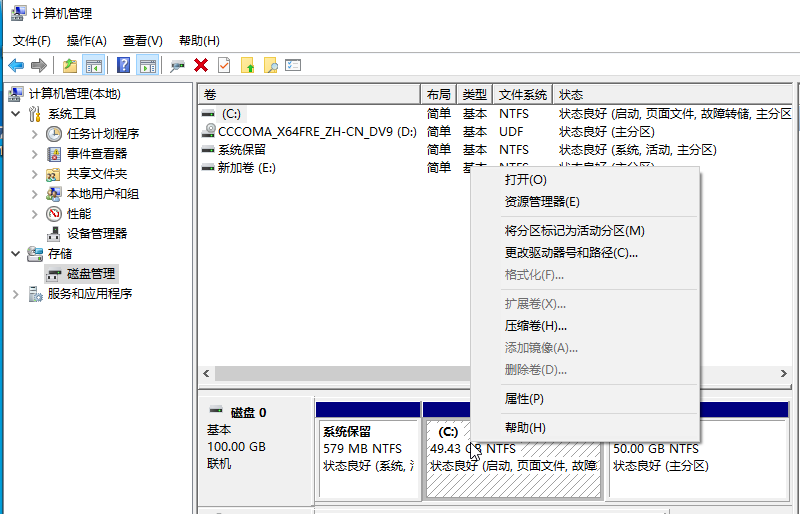800x514 pixels.
Task: Select 性能 in the tree
Action: click(x=79, y=214)
